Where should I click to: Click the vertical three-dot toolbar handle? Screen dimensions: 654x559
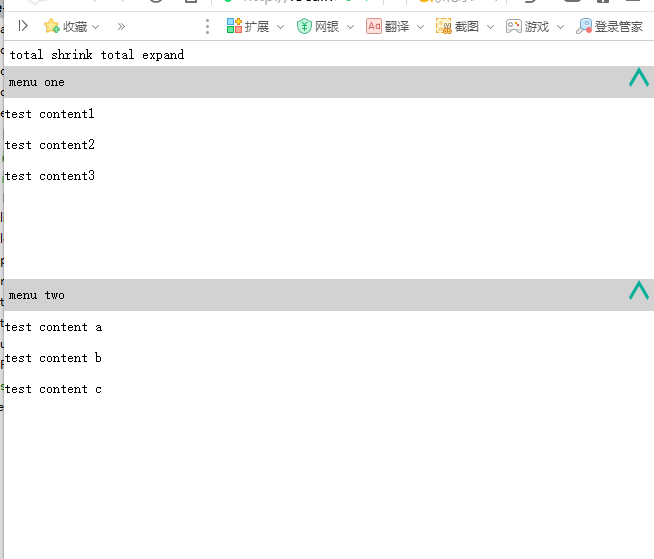click(207, 27)
